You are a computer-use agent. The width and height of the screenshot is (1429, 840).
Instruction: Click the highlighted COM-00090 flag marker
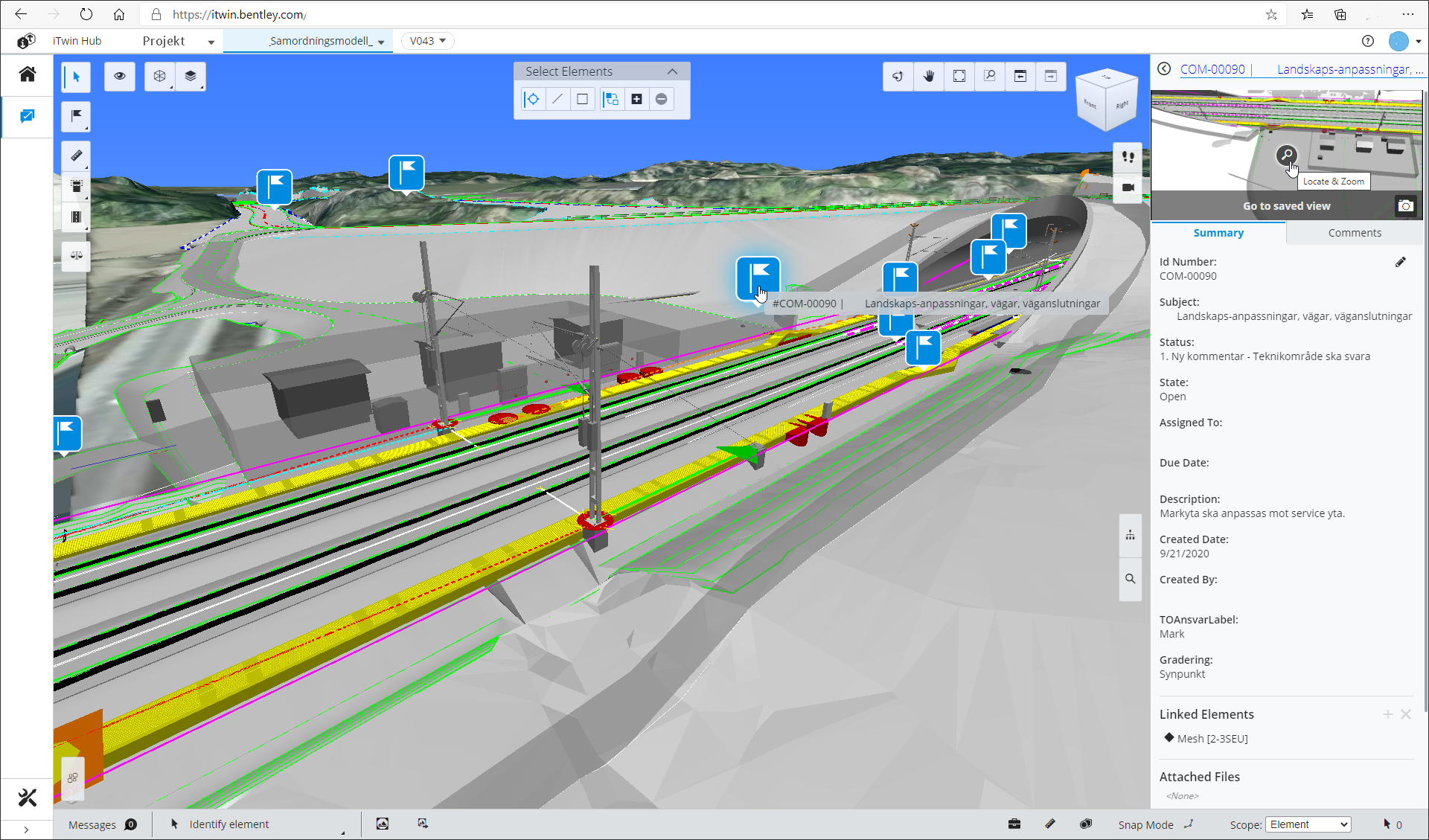click(758, 278)
